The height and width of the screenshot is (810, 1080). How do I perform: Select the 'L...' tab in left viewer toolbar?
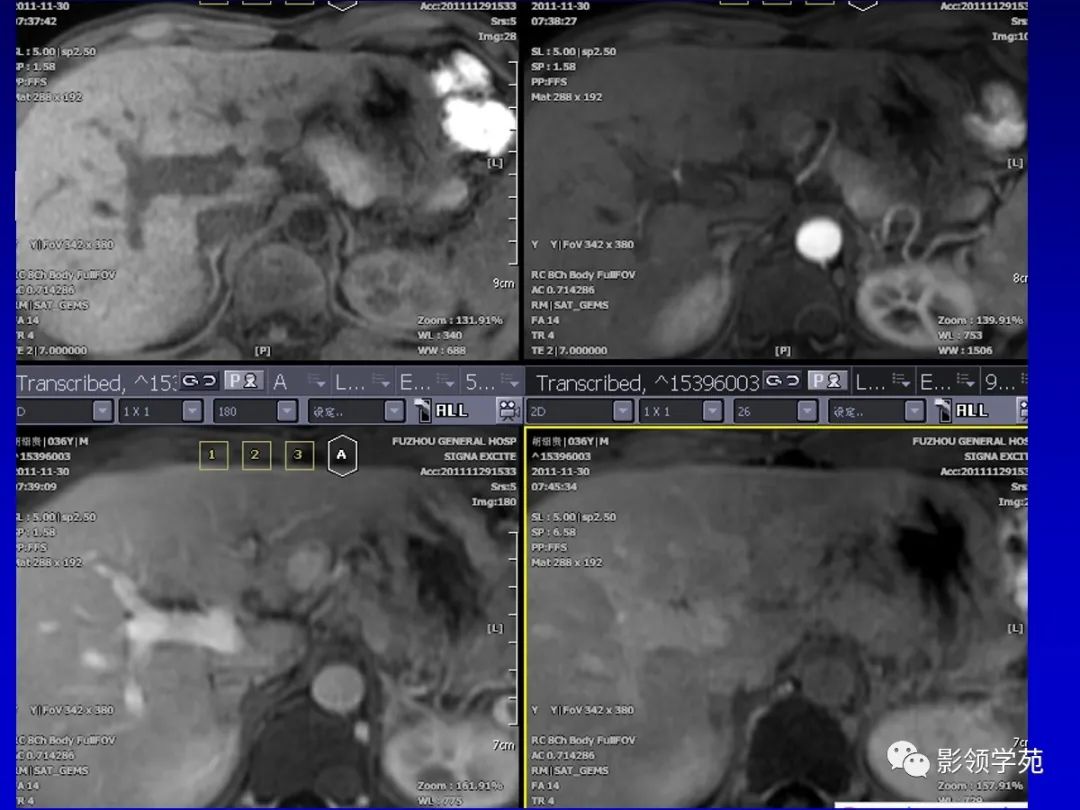350,382
